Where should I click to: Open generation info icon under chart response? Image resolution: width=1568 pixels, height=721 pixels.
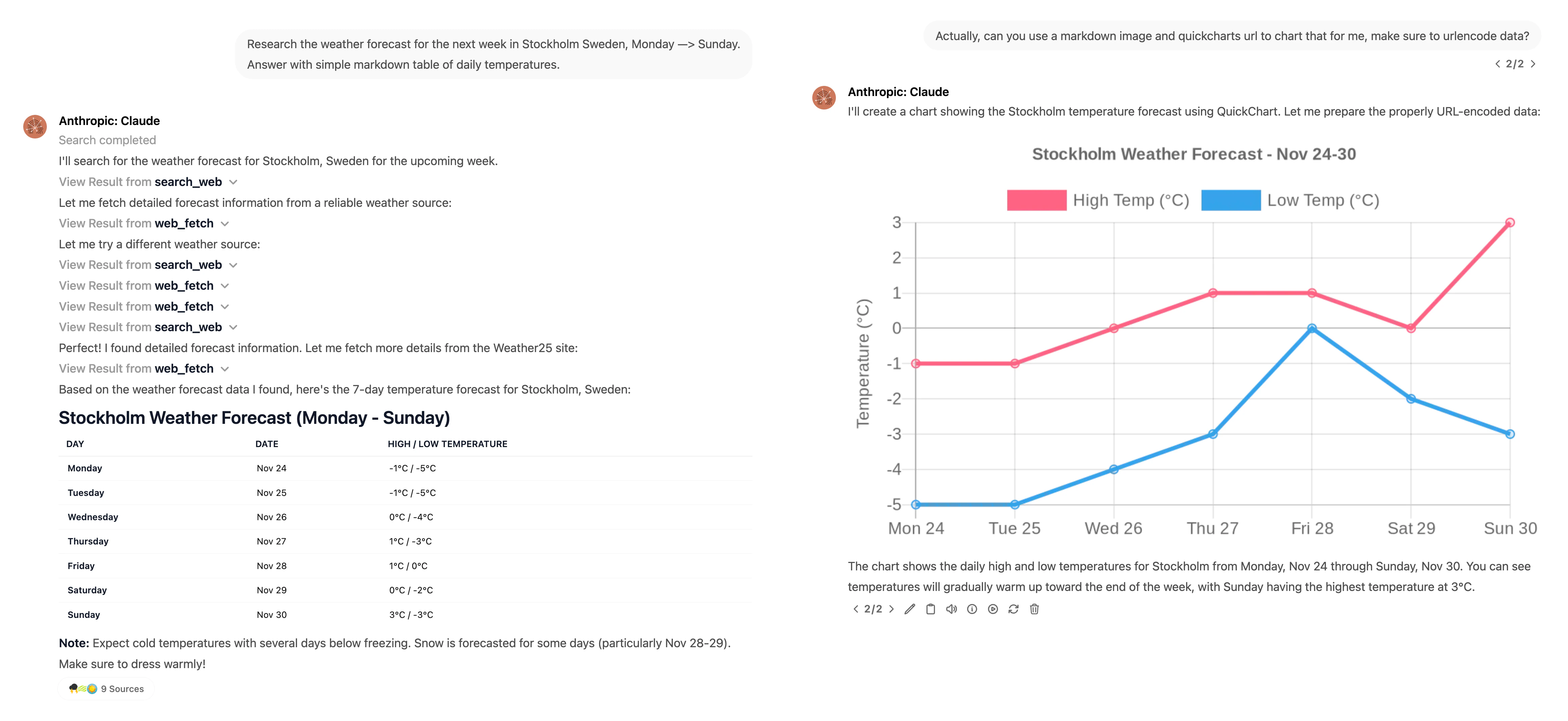point(972,609)
